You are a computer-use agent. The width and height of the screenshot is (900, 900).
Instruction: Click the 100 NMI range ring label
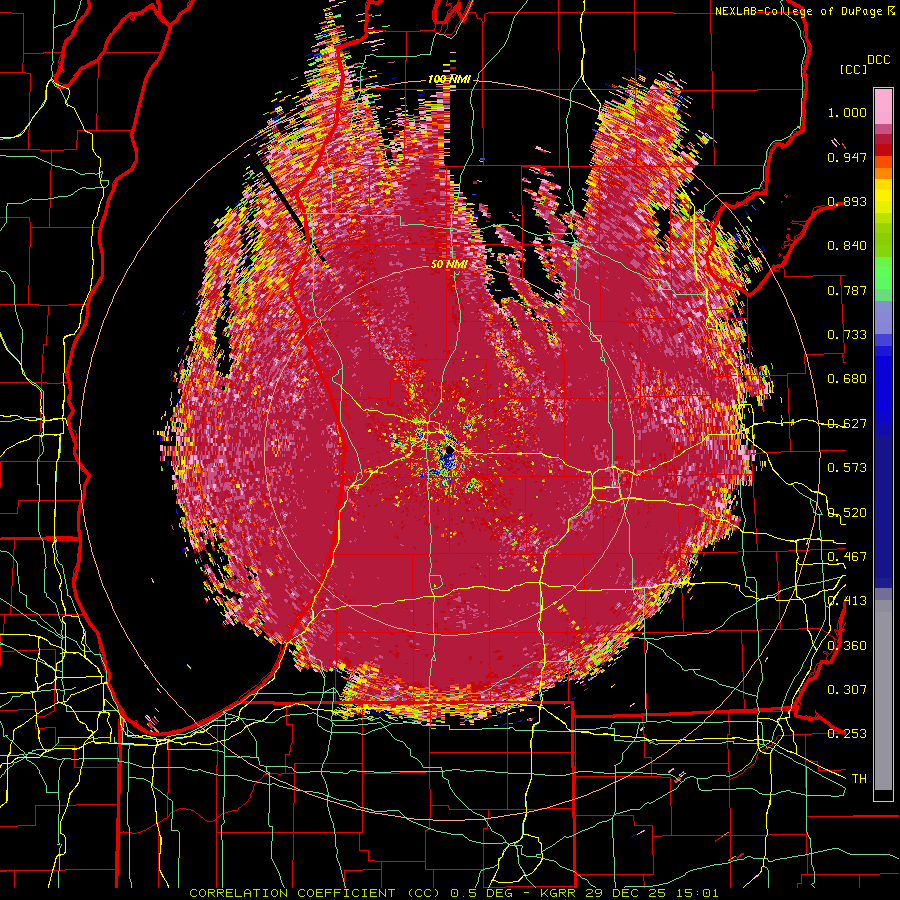448,79
